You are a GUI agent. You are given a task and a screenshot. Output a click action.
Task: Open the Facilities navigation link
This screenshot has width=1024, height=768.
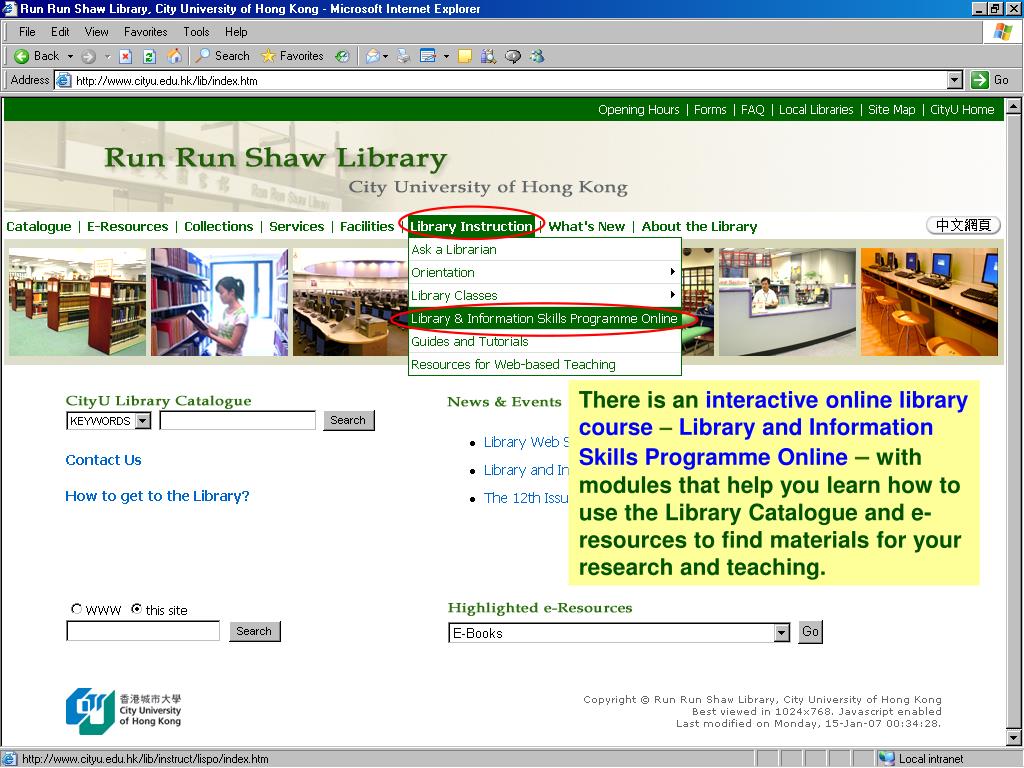click(x=367, y=227)
